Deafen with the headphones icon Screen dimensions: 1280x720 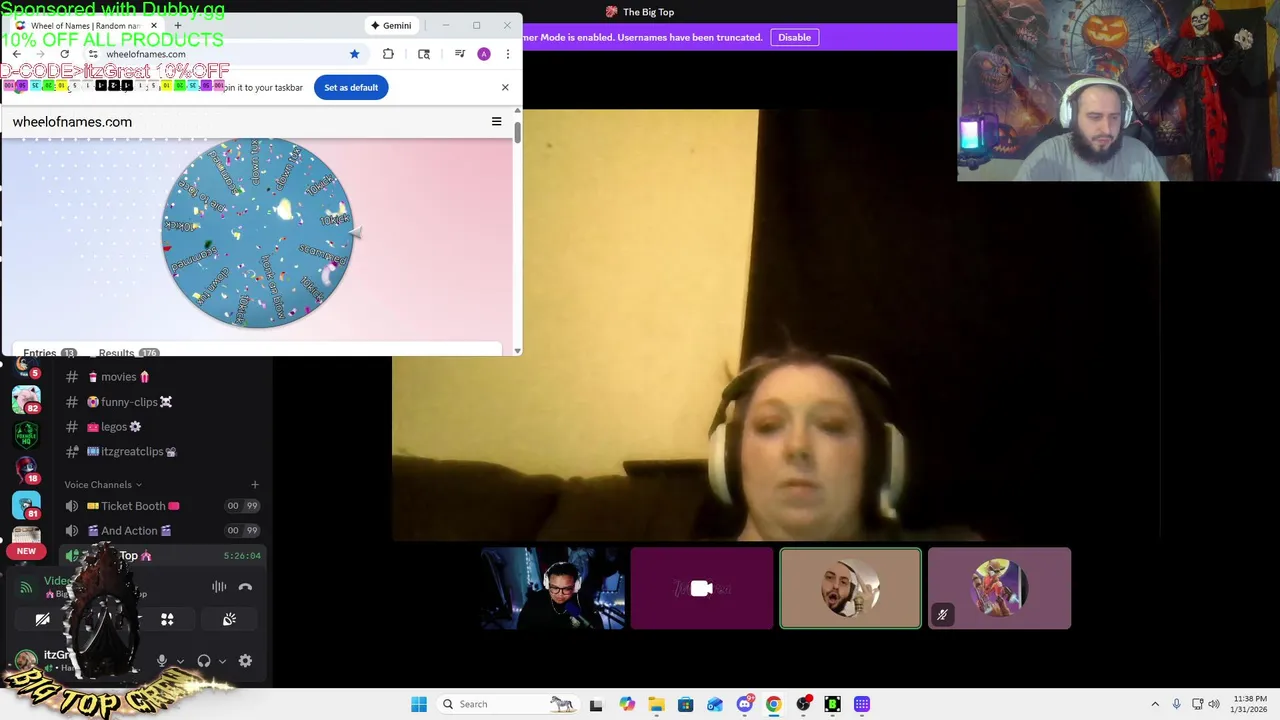(204, 661)
